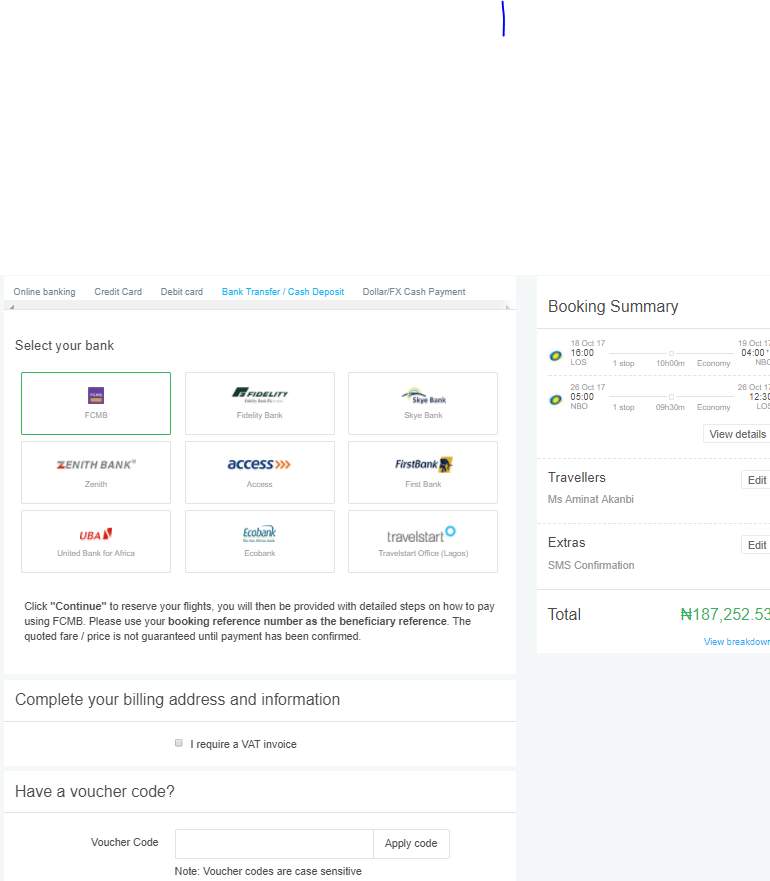Screen dimensions: 770x881
Task: Choose the Access bank logo tile
Action: [260, 472]
